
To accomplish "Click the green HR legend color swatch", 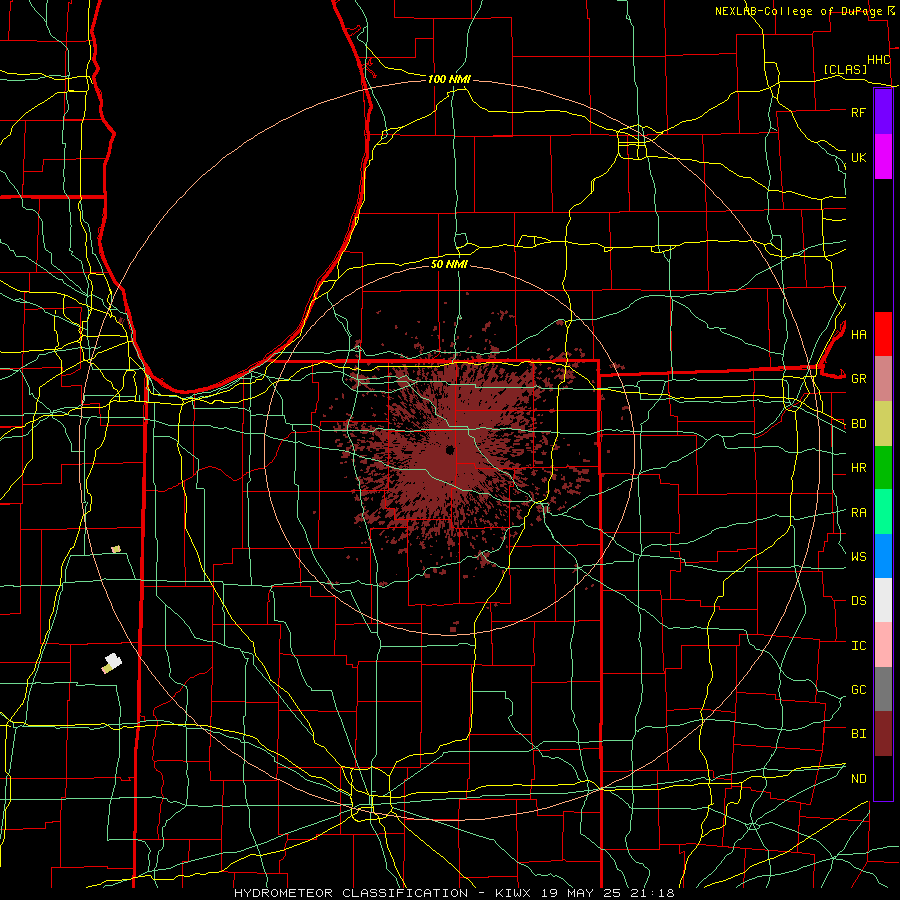I will tap(883, 467).
